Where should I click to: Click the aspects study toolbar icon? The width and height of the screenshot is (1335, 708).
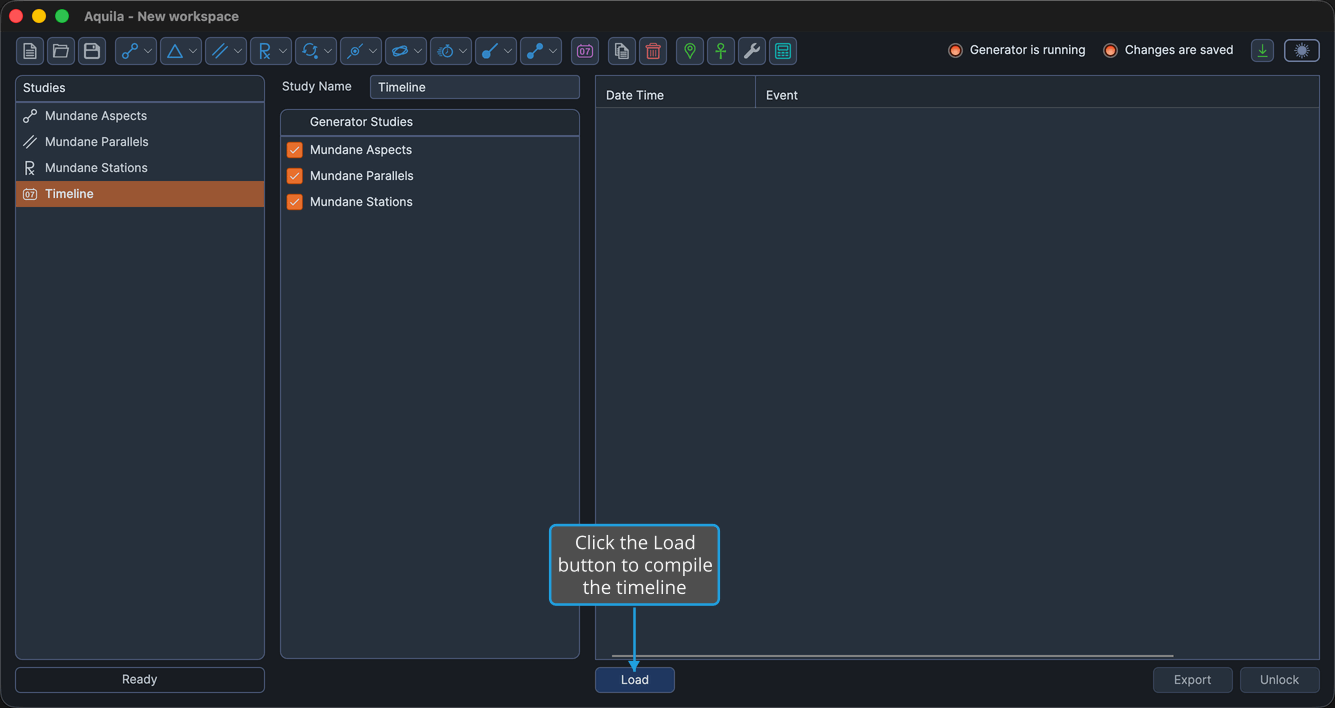click(x=129, y=51)
